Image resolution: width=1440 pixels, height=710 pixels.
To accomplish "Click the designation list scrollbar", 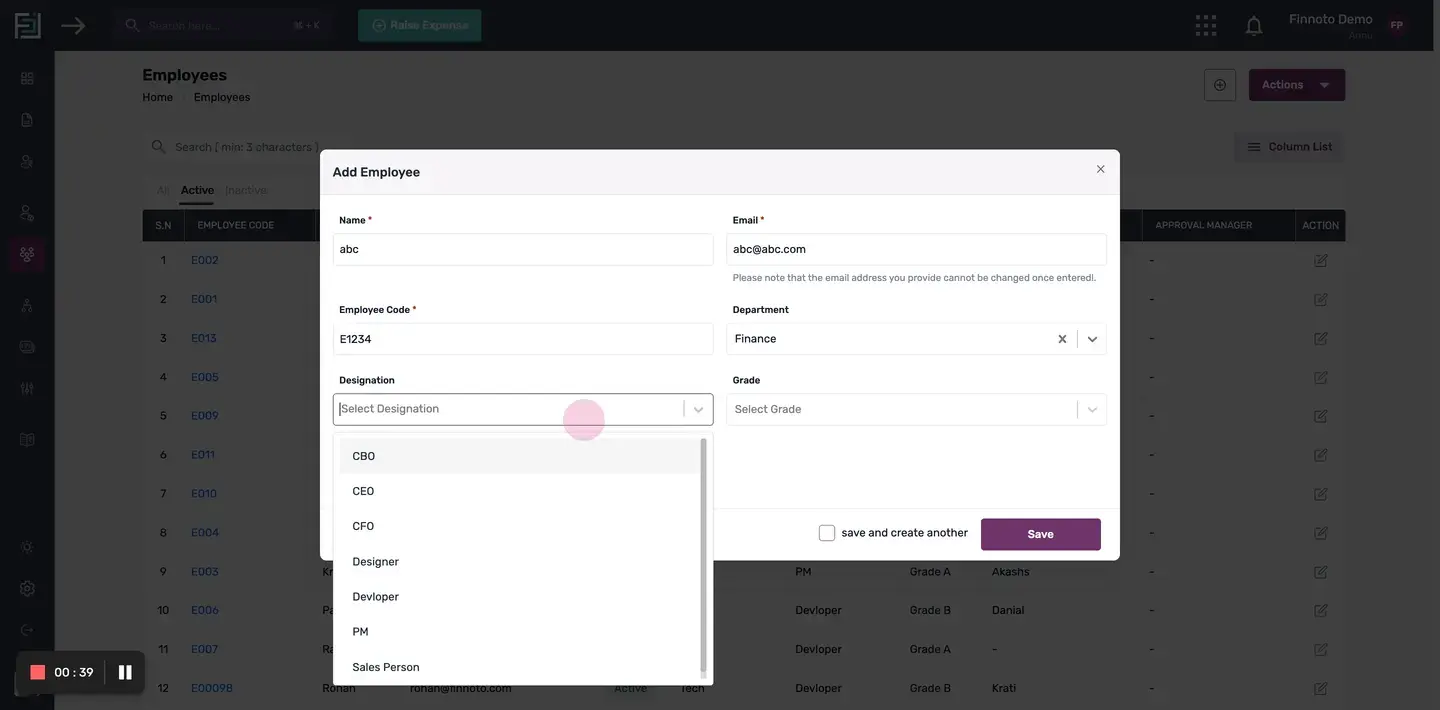I will [x=704, y=555].
